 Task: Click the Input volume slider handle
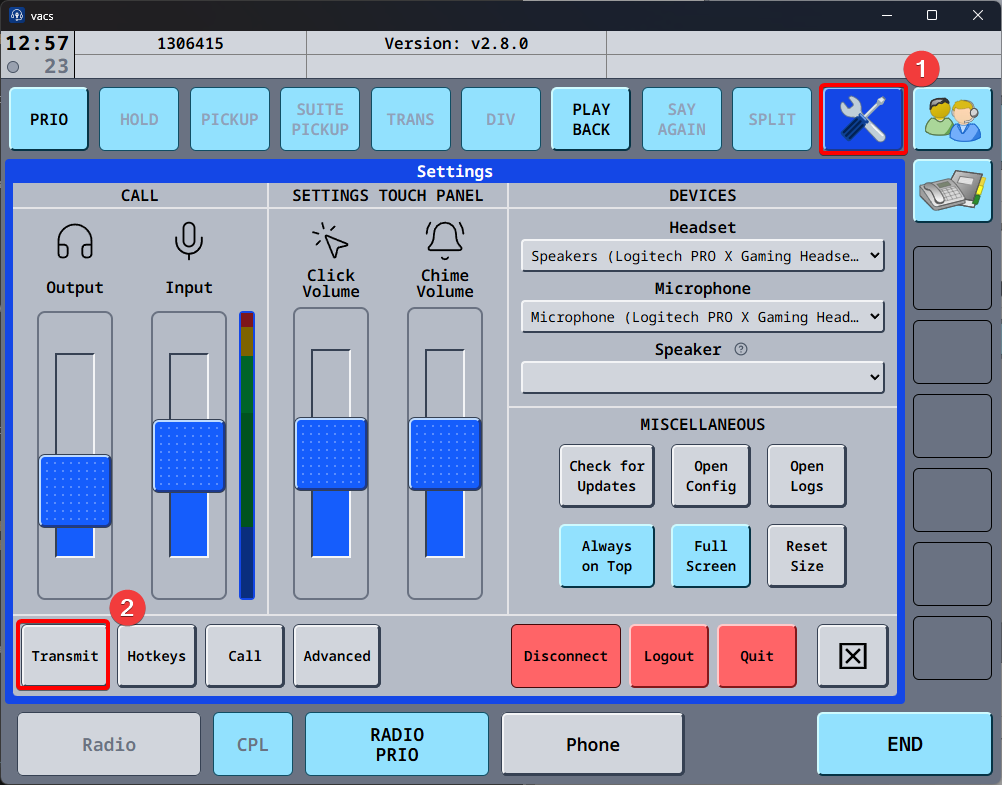(x=189, y=456)
